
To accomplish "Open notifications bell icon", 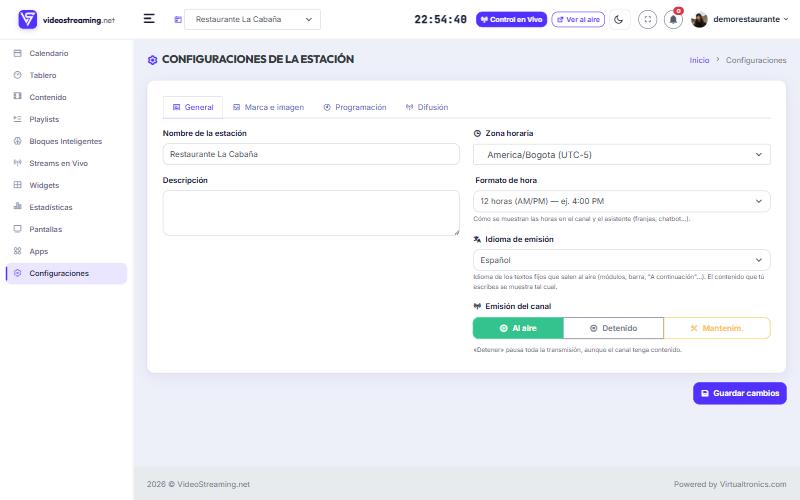I will (x=673, y=19).
